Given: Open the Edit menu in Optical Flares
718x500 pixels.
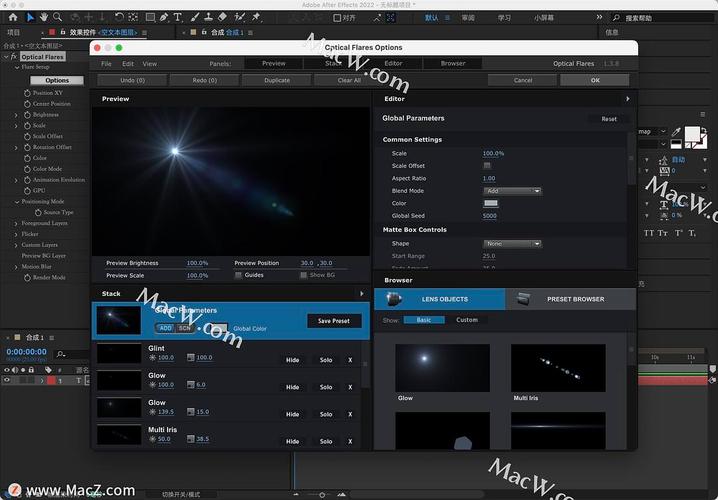Looking at the screenshot, I should [128, 64].
